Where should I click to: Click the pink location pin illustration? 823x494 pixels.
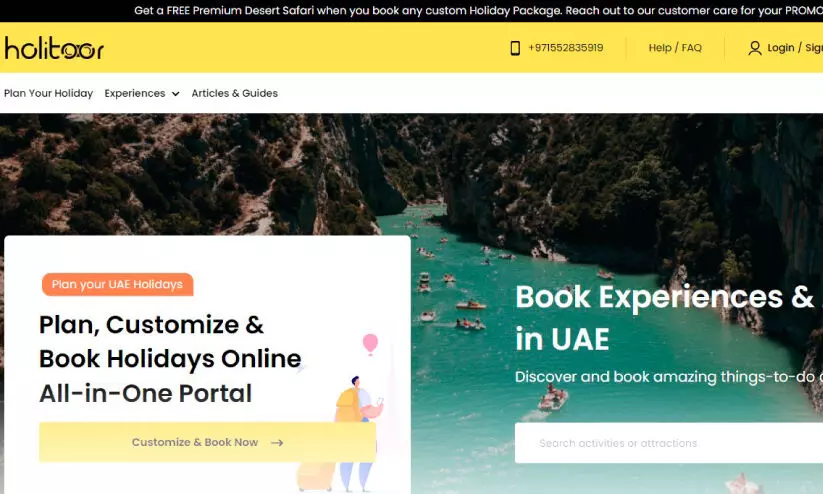(370, 344)
